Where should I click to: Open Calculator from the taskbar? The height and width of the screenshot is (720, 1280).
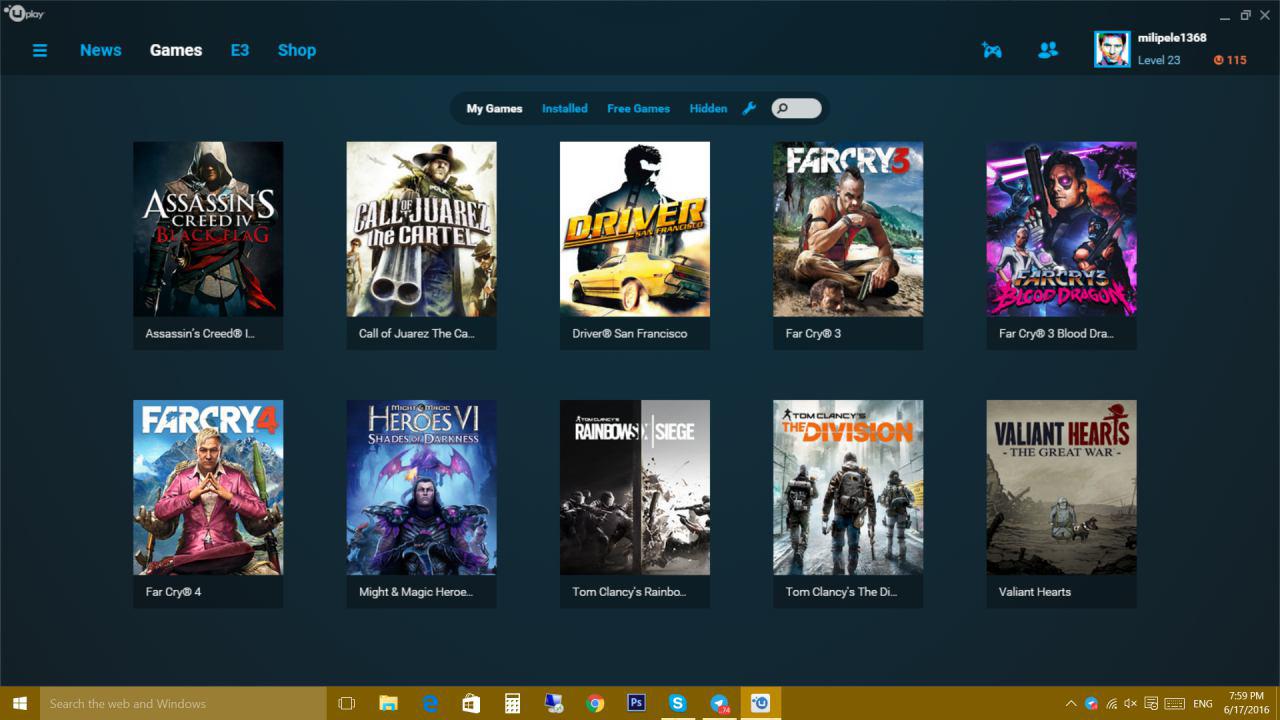point(512,703)
